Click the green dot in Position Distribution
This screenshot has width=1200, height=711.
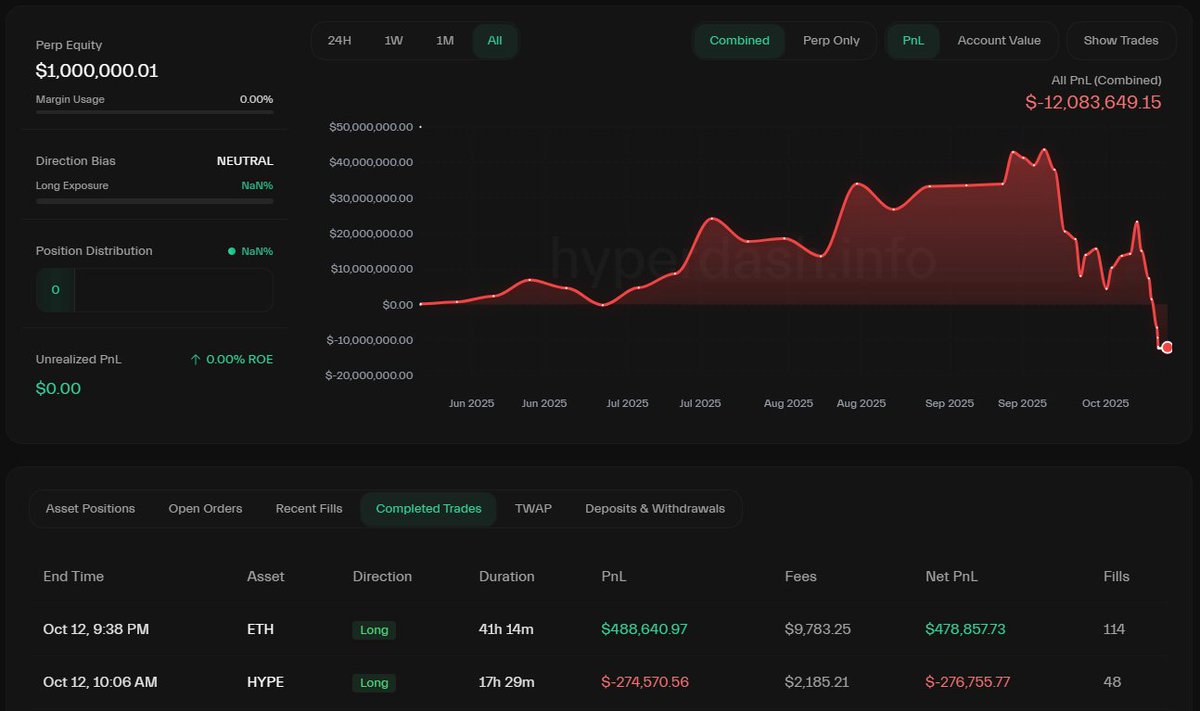[232, 251]
